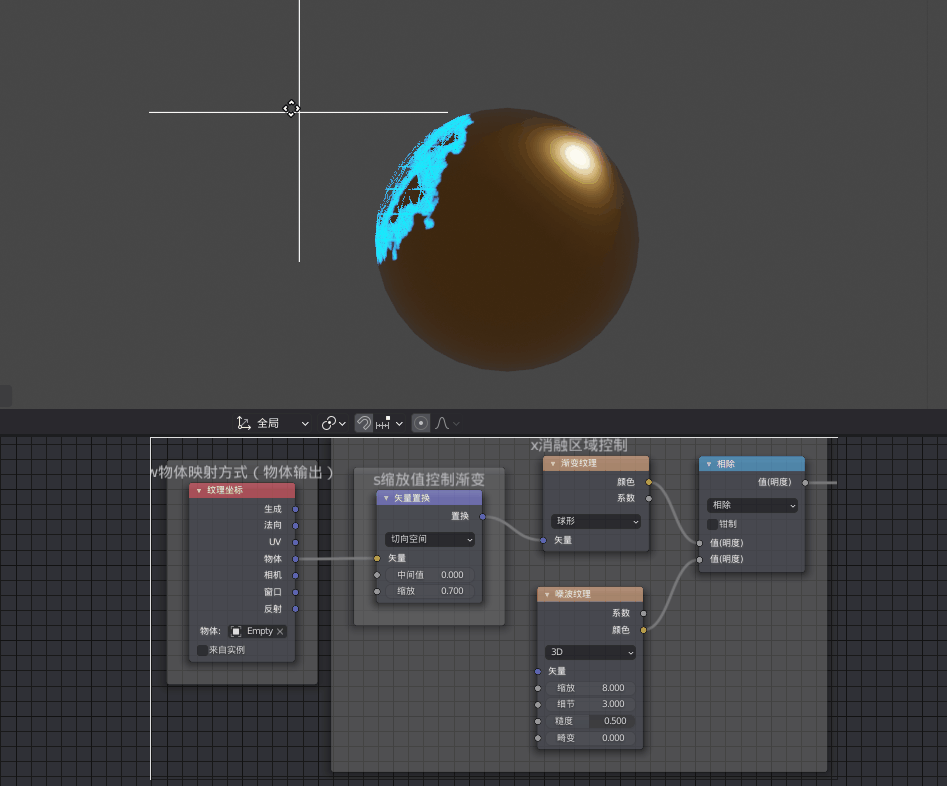Open the 3D dimensions dropdown
Viewport: 947px width, 786px height.
click(x=590, y=652)
